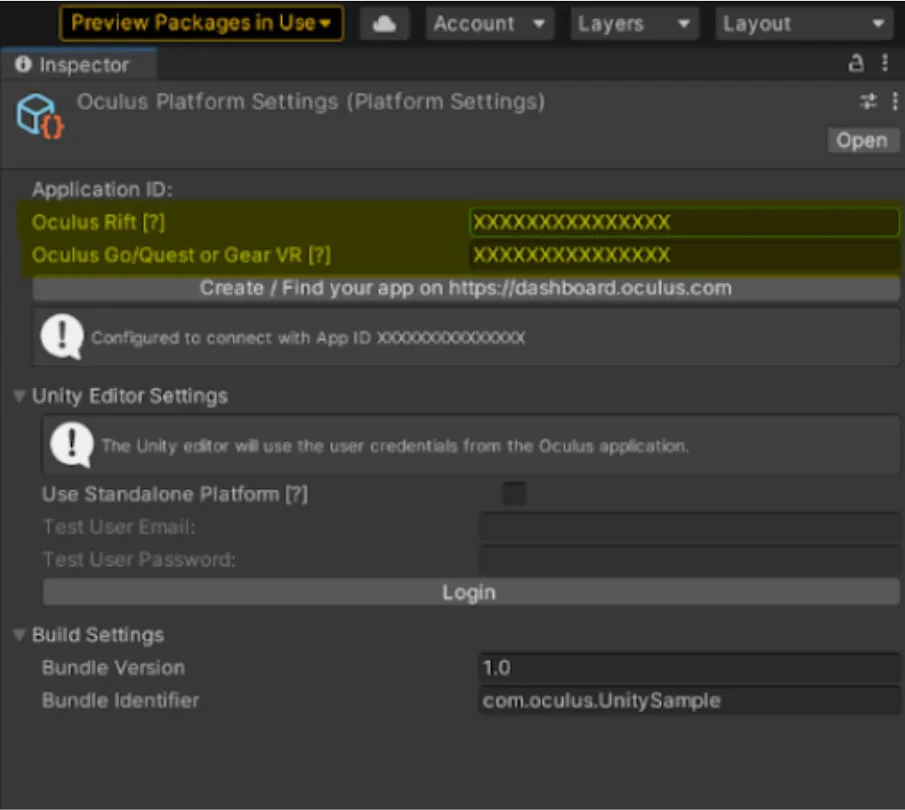
Task: Click the Oculus Platform Settings asset icon
Action: [x=40, y=115]
